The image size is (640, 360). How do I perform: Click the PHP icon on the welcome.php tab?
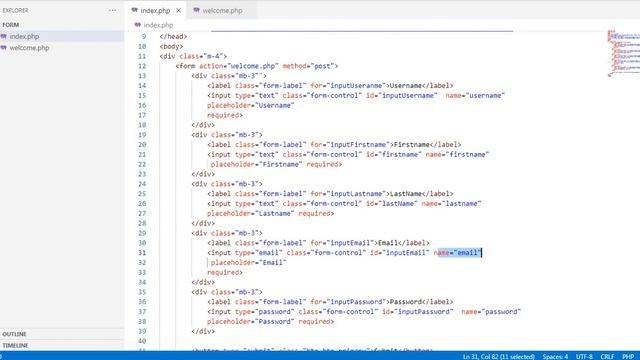click(x=196, y=10)
